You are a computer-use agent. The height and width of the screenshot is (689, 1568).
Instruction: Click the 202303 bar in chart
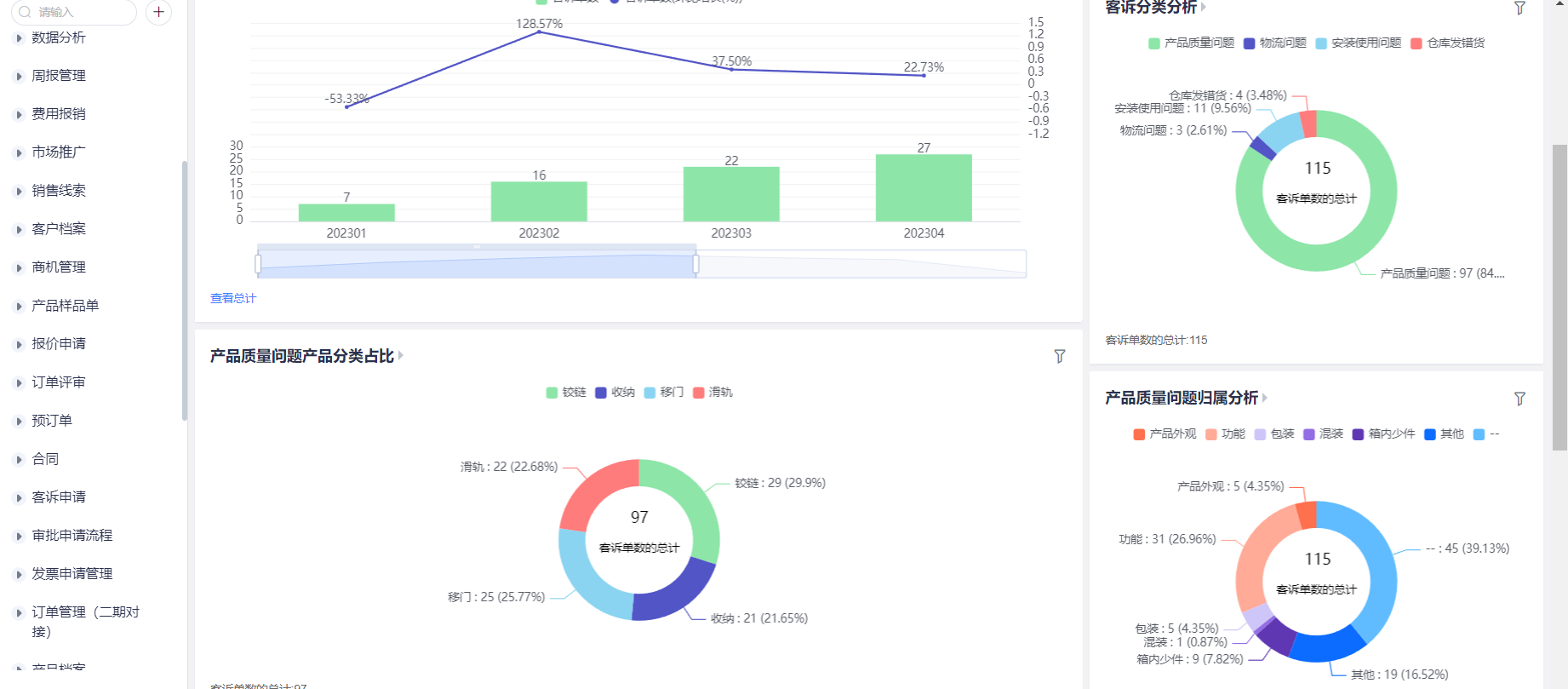[731, 194]
